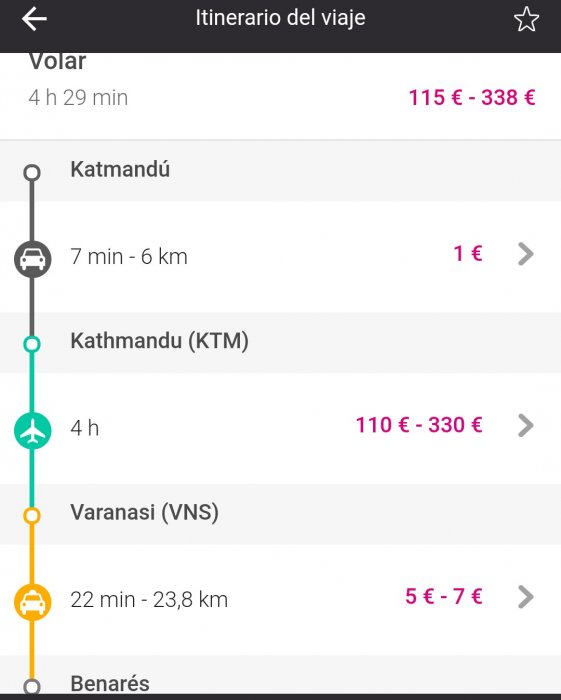Select the Katmandú start stop marker
Viewport: 561px width, 700px height.
pyautogui.click(x=32, y=172)
